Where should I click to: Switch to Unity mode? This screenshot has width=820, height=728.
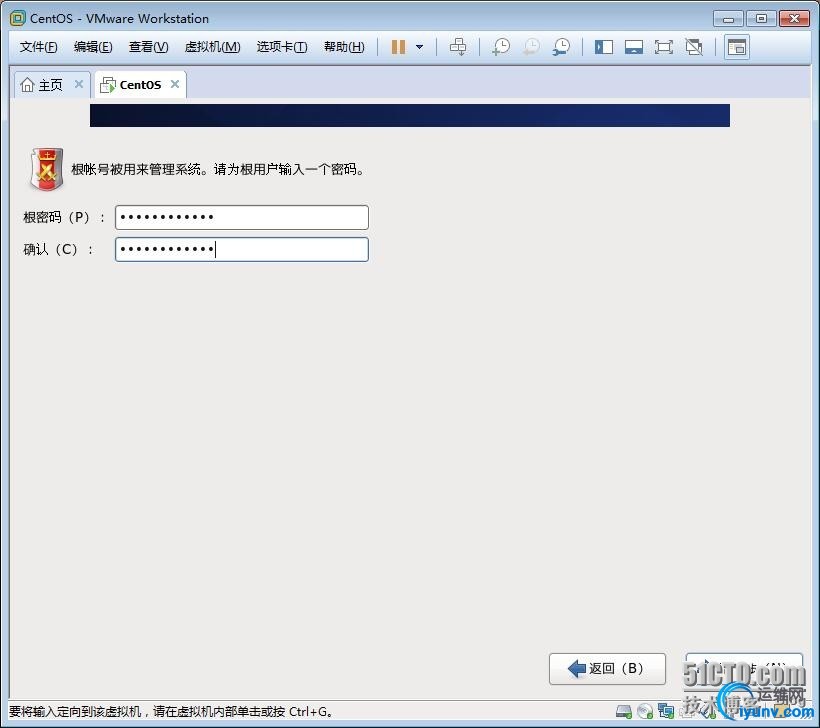[694, 47]
